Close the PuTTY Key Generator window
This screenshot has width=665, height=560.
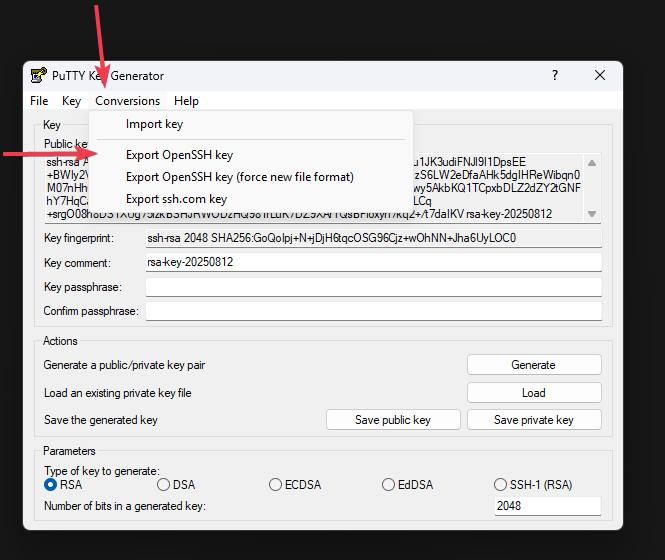pos(600,76)
